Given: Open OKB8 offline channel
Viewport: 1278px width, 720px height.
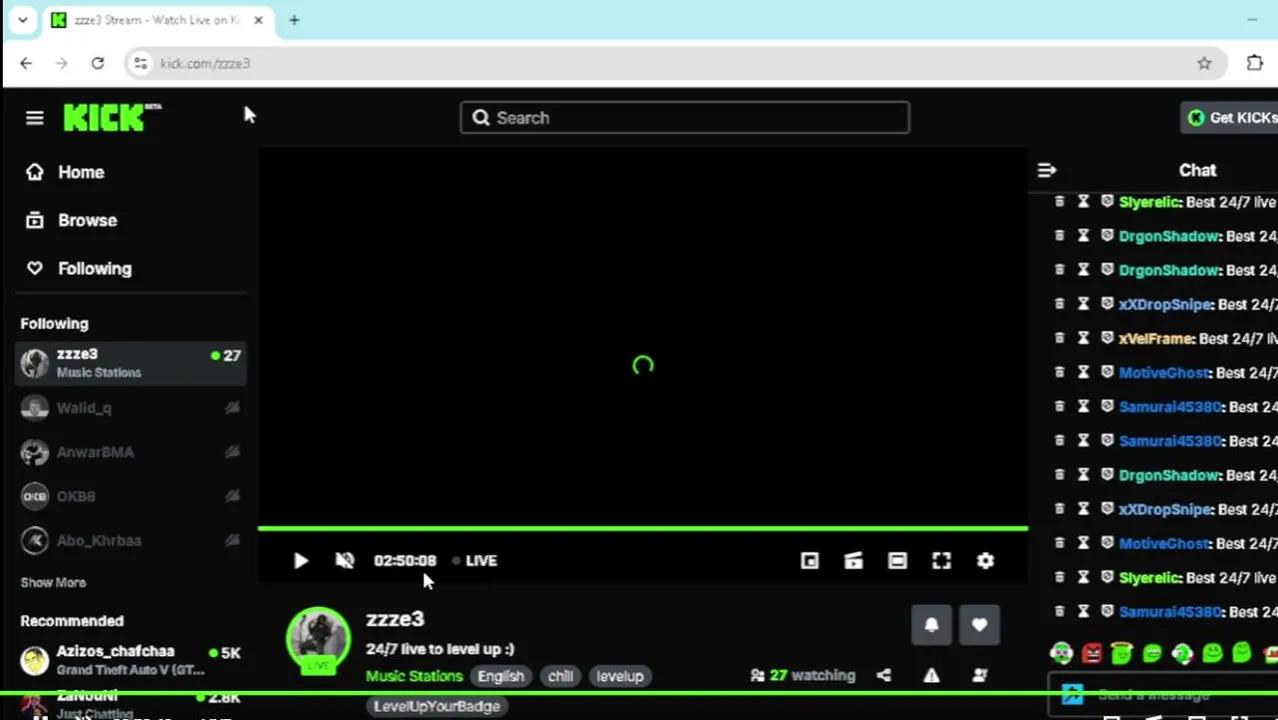Looking at the screenshot, I should [130, 496].
